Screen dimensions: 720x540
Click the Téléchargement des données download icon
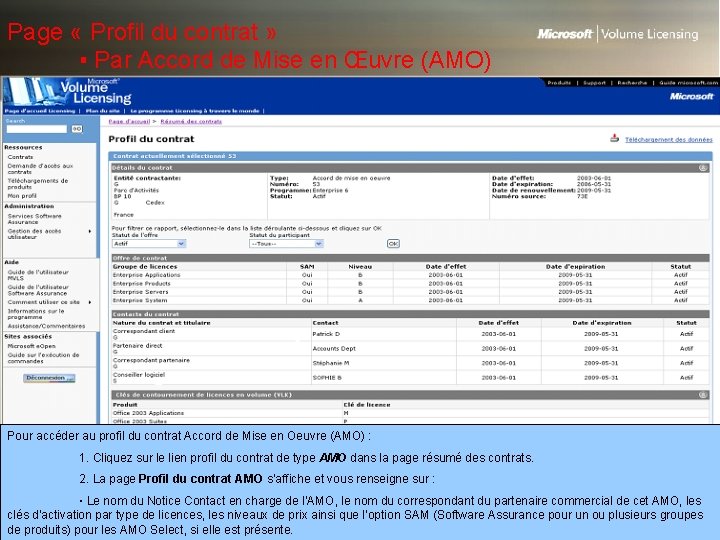614,138
